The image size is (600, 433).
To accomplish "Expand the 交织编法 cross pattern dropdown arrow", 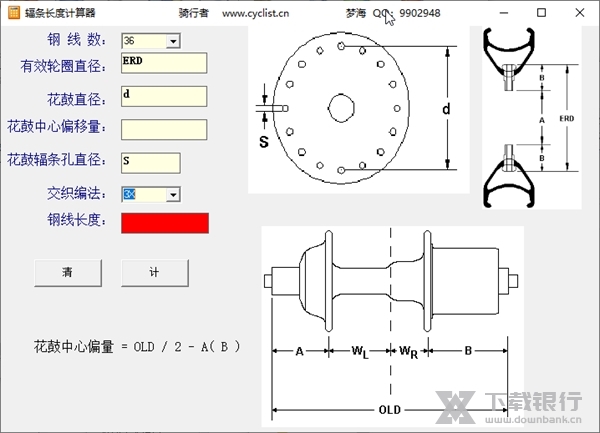I will pos(173,194).
